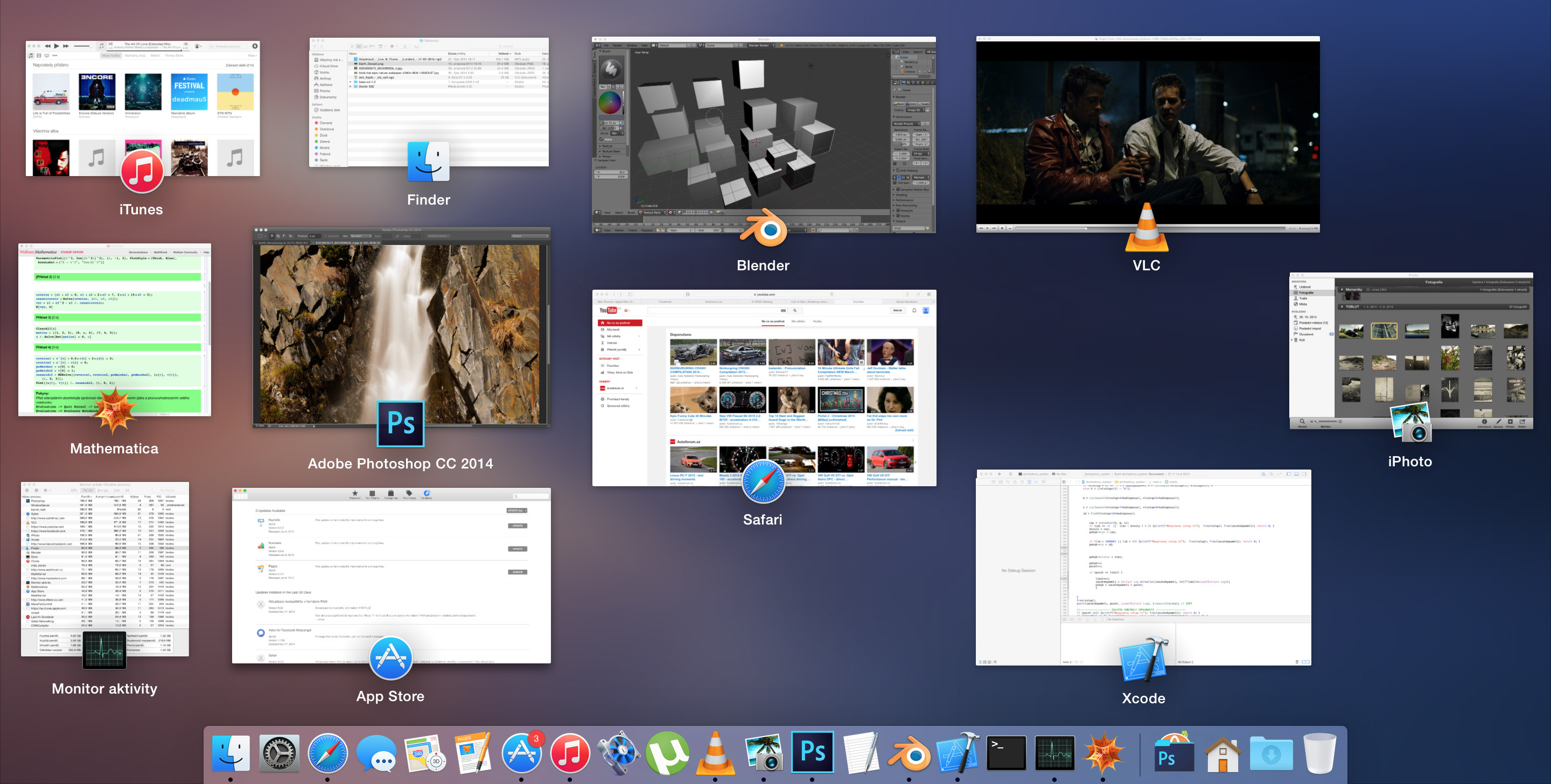Viewport: 1551px width, 784px height.
Task: Click Červená tag in Finder sidebar
Action: [323, 123]
